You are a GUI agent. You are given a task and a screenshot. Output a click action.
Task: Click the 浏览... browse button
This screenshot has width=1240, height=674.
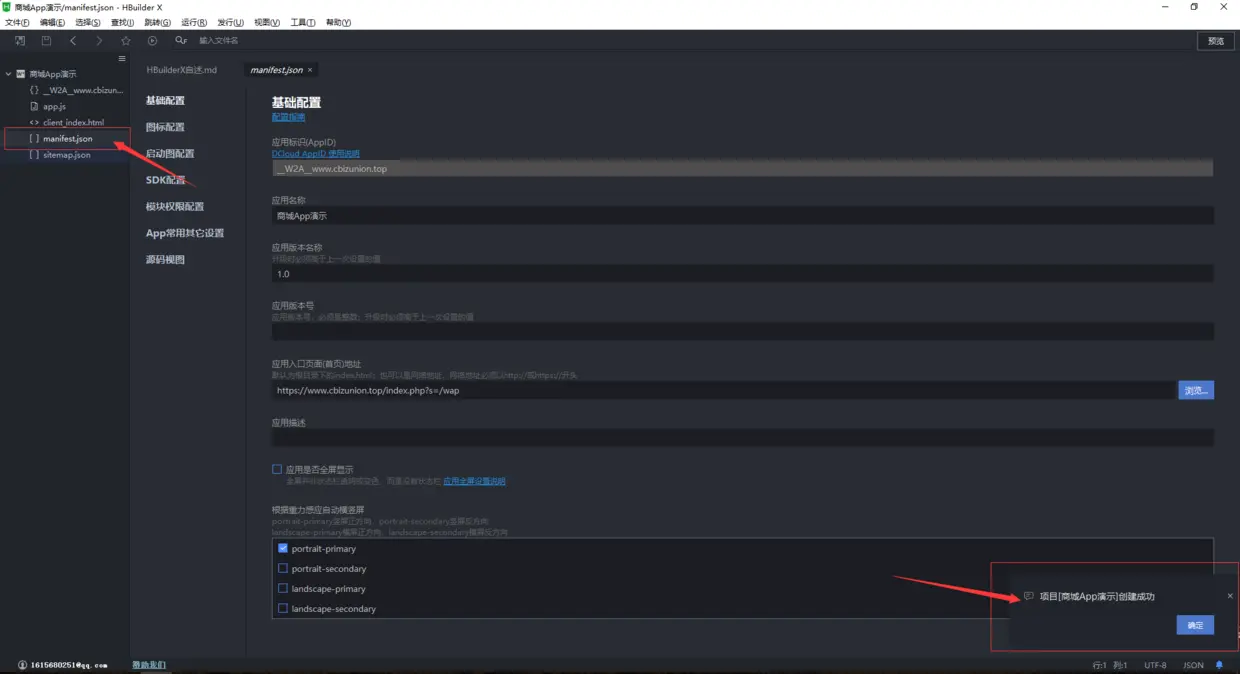[x=1196, y=391]
